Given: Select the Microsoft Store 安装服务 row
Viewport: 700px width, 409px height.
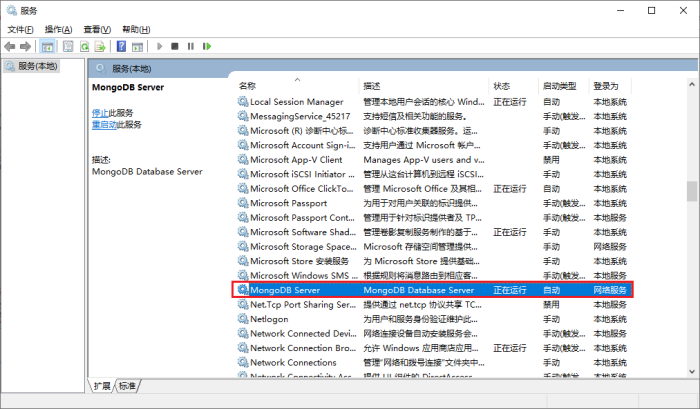Looking at the screenshot, I should click(x=299, y=261).
